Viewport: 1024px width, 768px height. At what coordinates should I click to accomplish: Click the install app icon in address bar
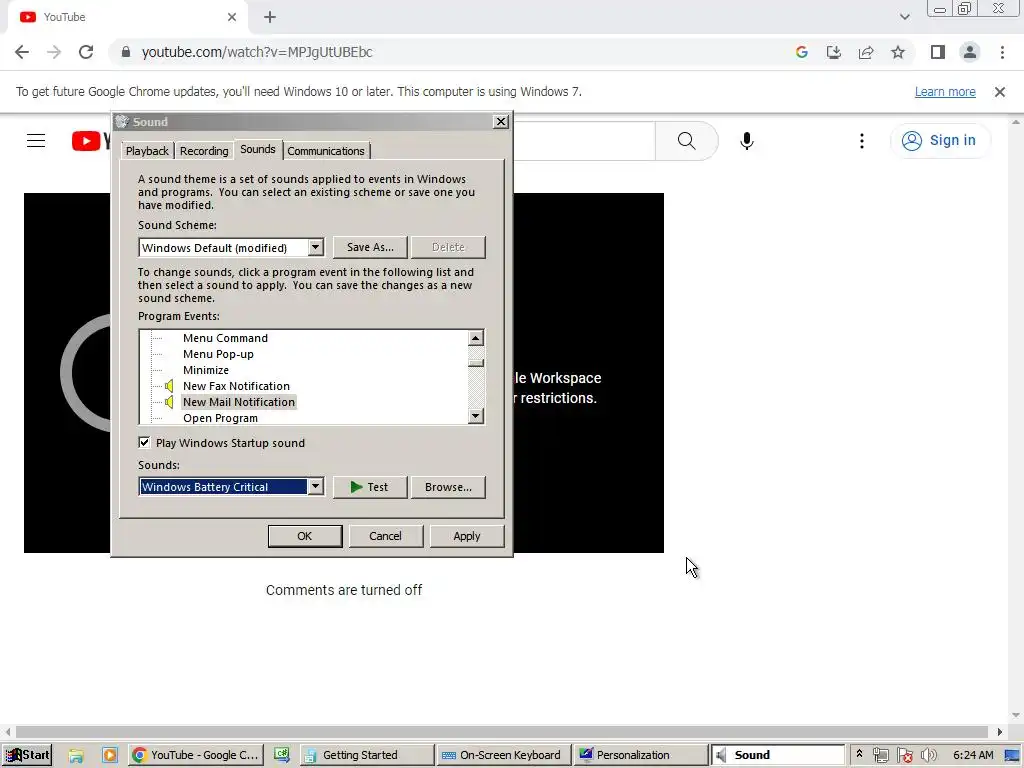834,52
